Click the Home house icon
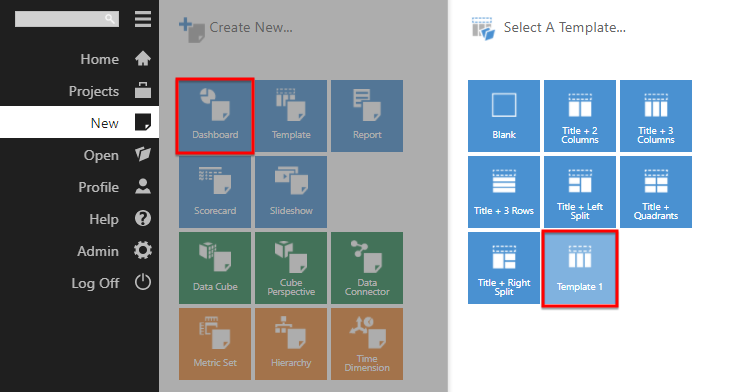 pyautogui.click(x=143, y=58)
